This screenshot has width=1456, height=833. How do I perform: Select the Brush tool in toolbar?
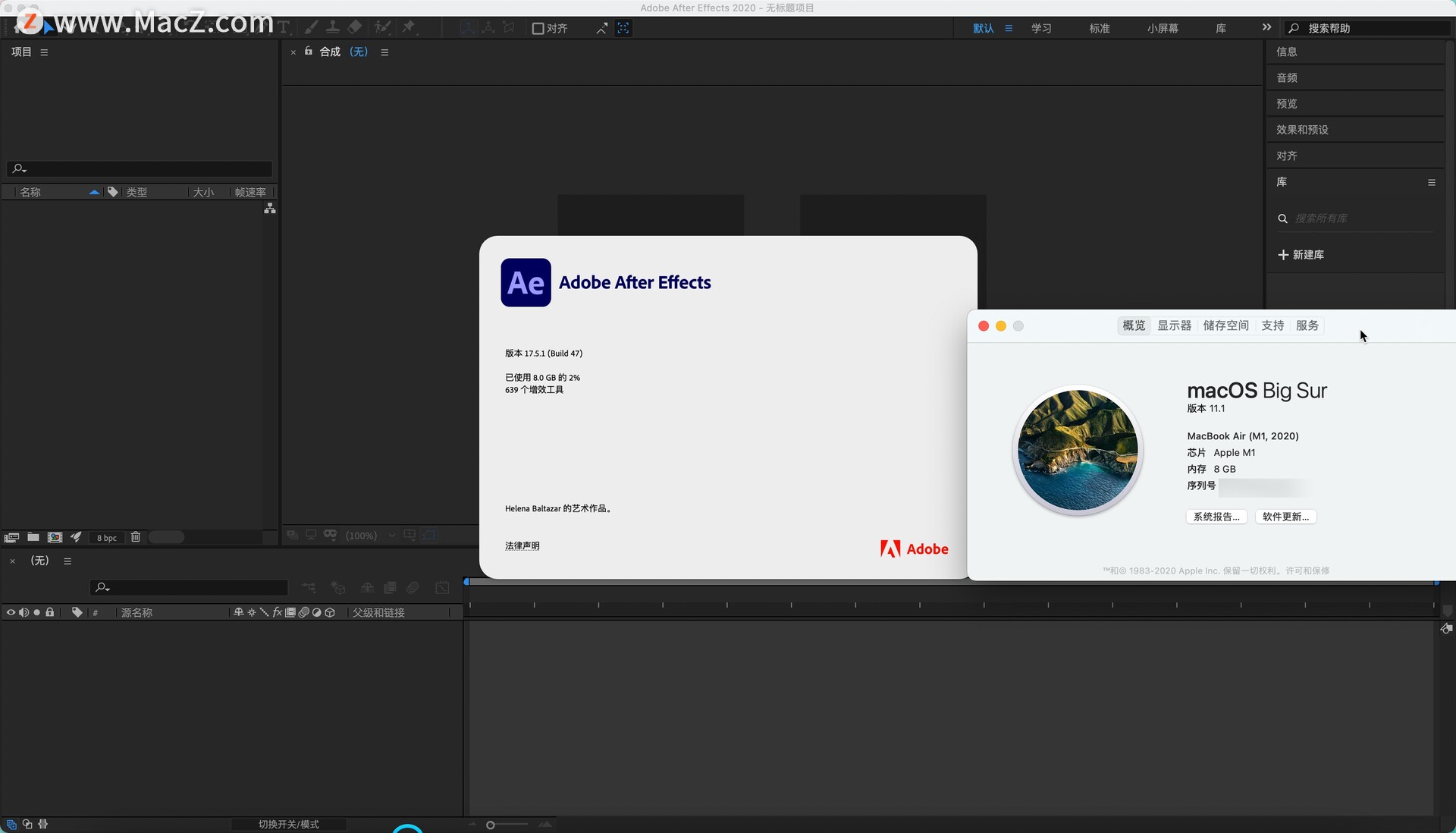click(x=311, y=27)
